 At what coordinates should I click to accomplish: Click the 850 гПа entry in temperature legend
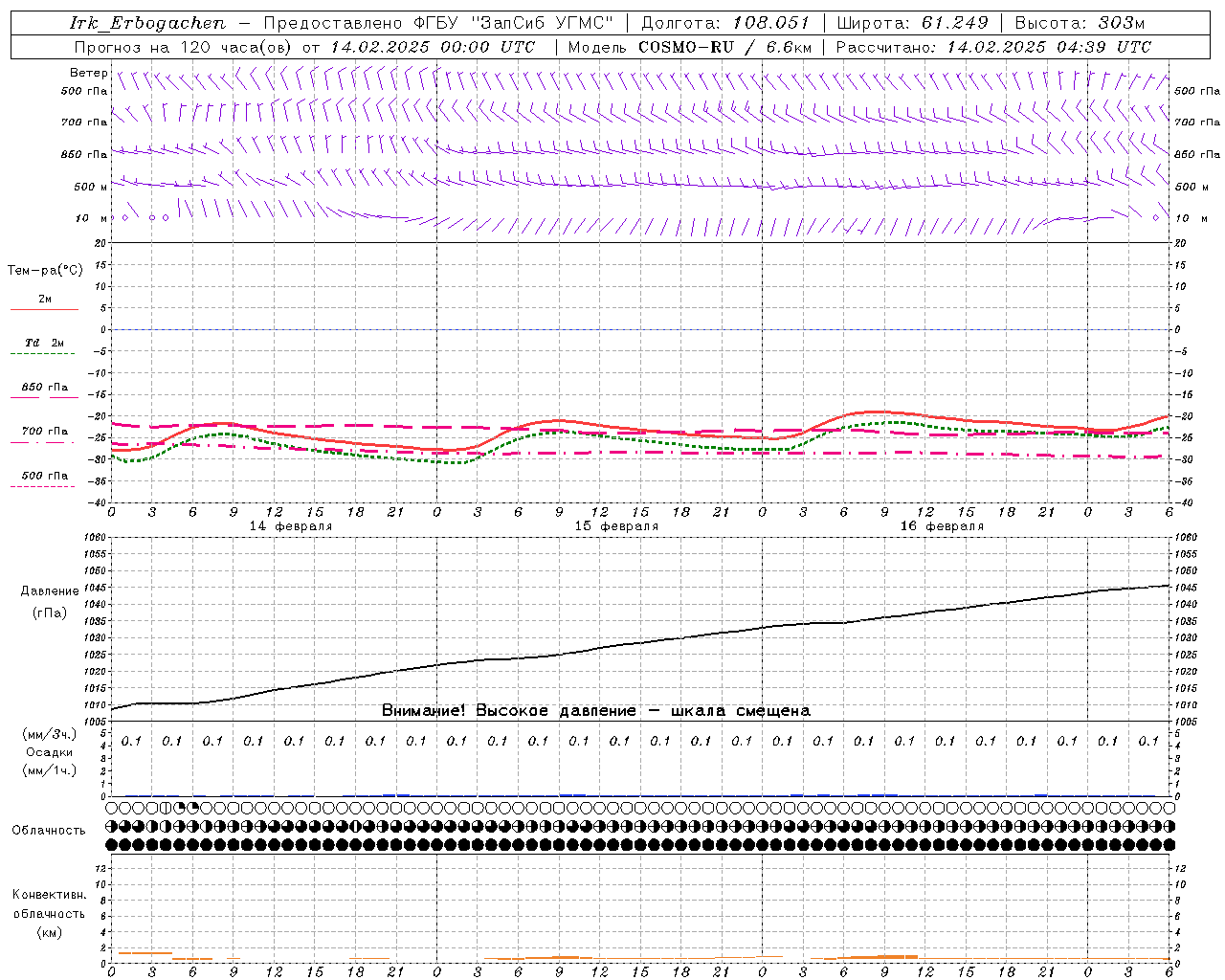click(44, 388)
